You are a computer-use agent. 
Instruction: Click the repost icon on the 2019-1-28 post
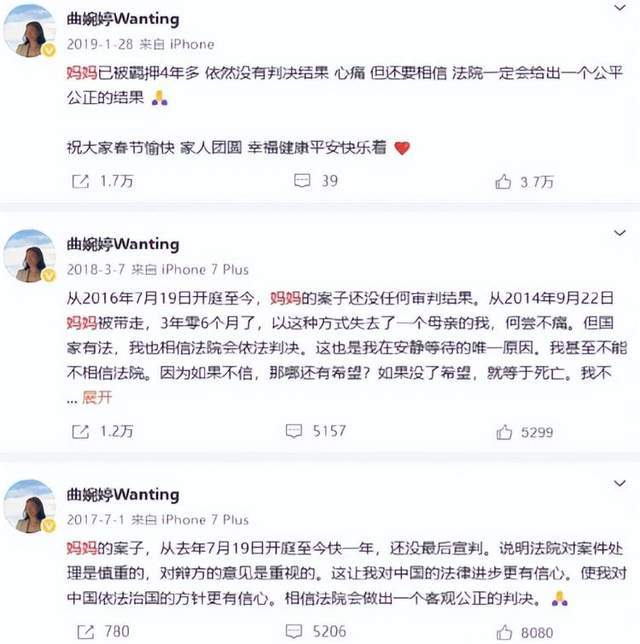(81, 181)
